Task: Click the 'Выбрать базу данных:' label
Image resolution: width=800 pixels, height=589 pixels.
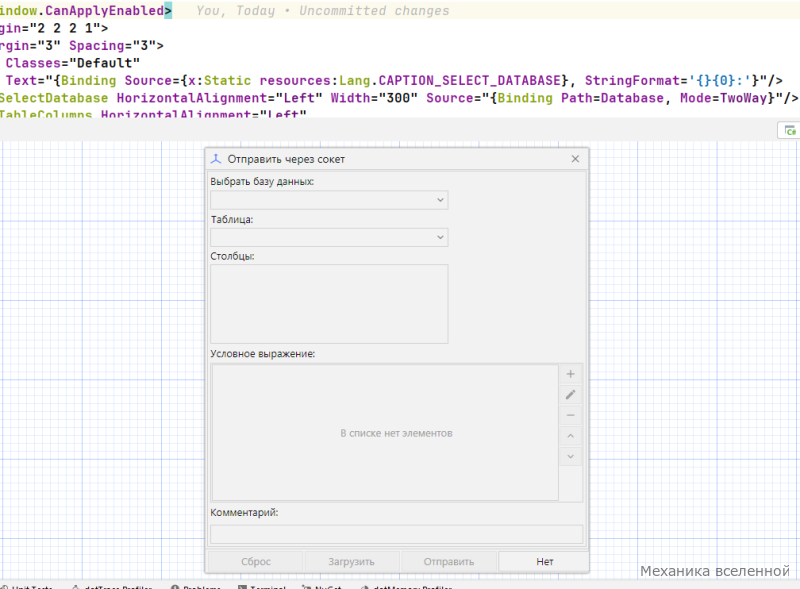Action: [262, 182]
